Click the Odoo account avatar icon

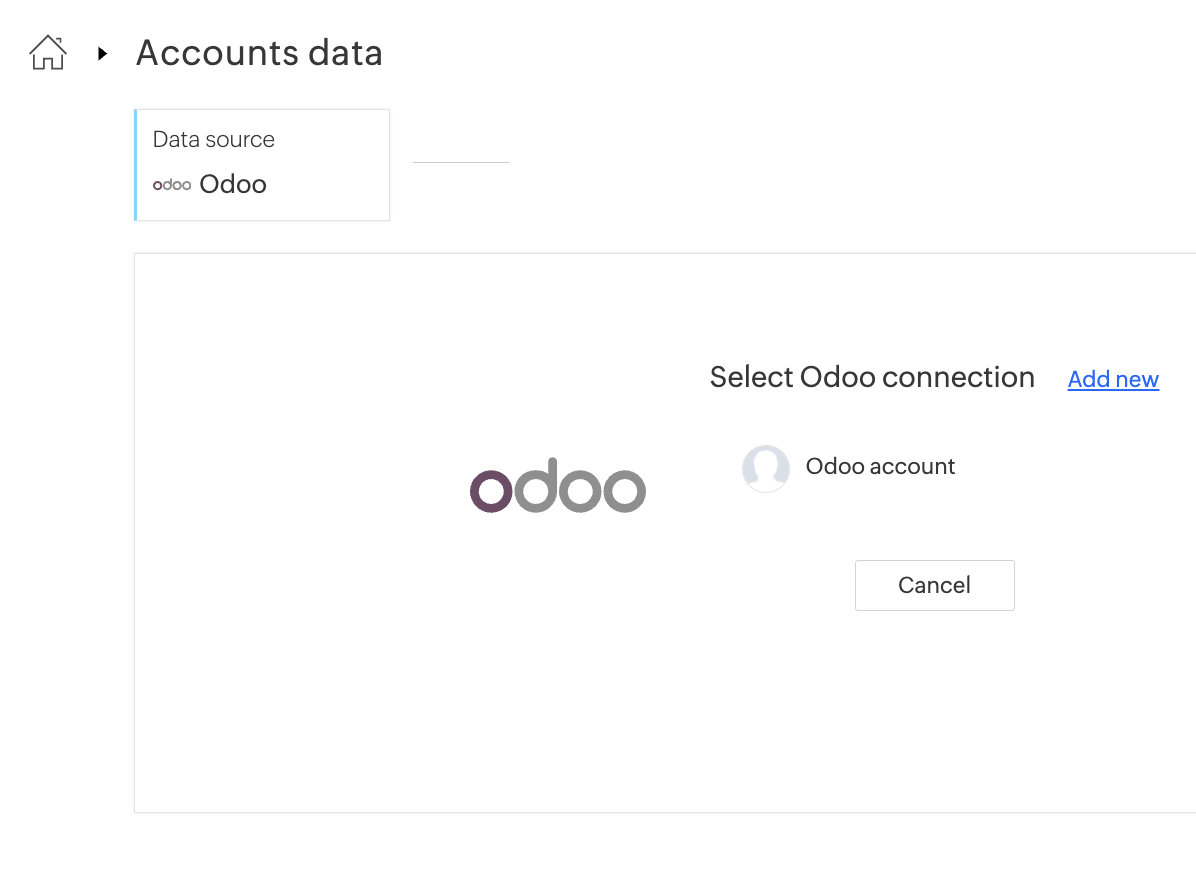click(766, 468)
